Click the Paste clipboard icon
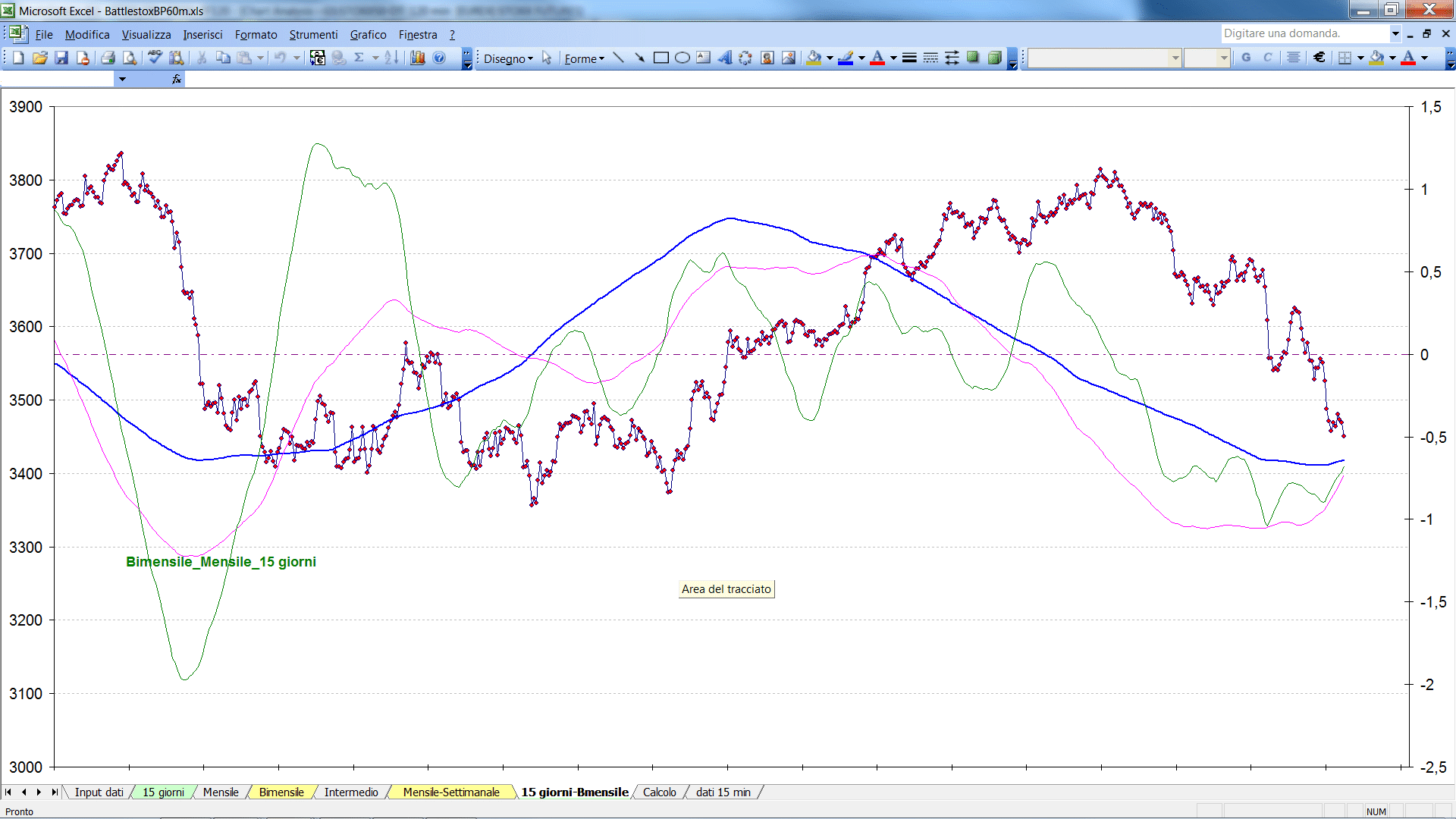Viewport: 1456px width, 819px height. [244, 58]
